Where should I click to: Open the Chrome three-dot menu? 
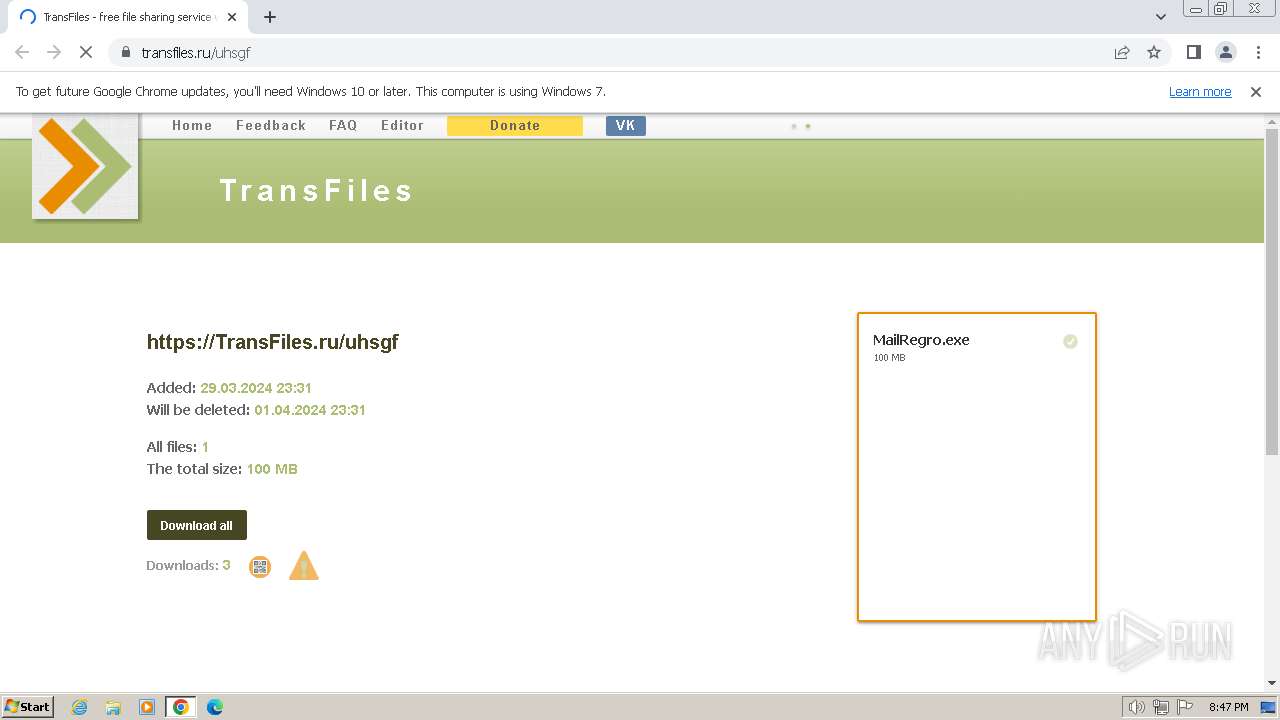[x=1258, y=52]
